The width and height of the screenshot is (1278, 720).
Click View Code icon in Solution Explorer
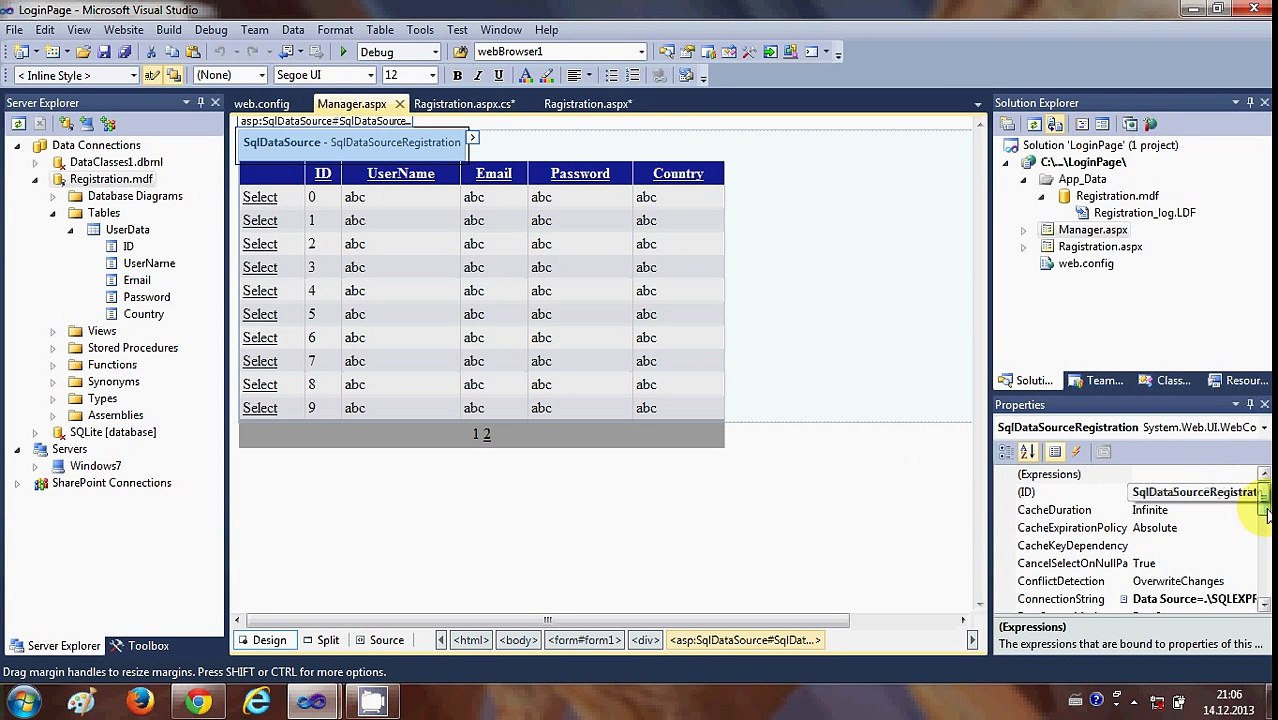coord(1081,125)
